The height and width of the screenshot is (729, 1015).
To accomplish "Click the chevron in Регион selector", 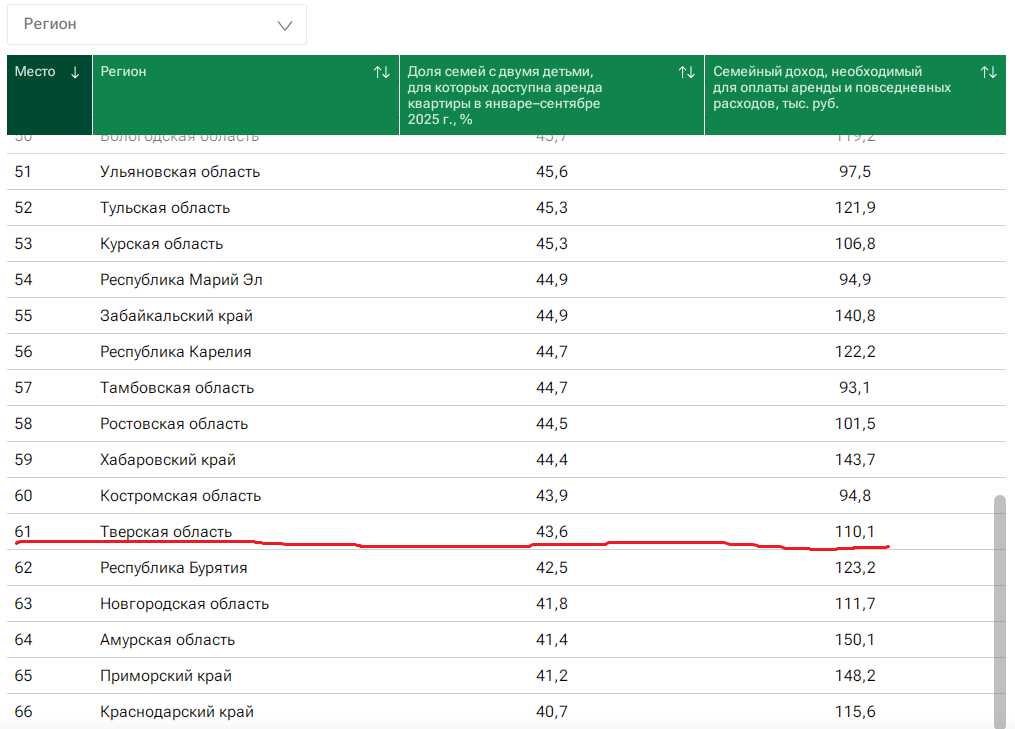I will (x=284, y=25).
